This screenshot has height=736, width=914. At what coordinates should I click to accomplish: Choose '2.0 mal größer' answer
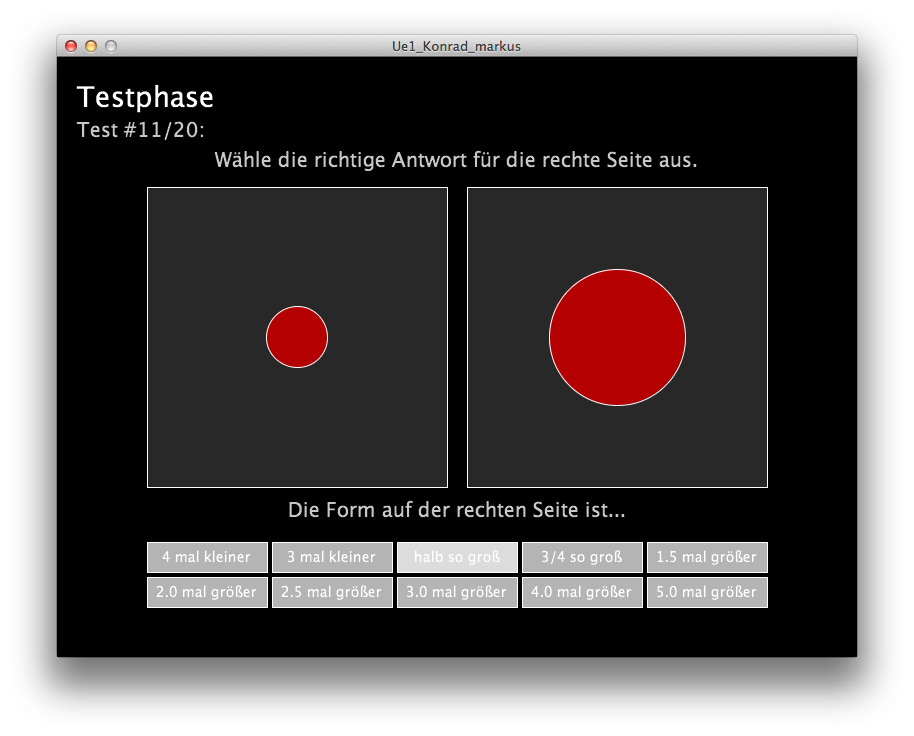click(207, 592)
